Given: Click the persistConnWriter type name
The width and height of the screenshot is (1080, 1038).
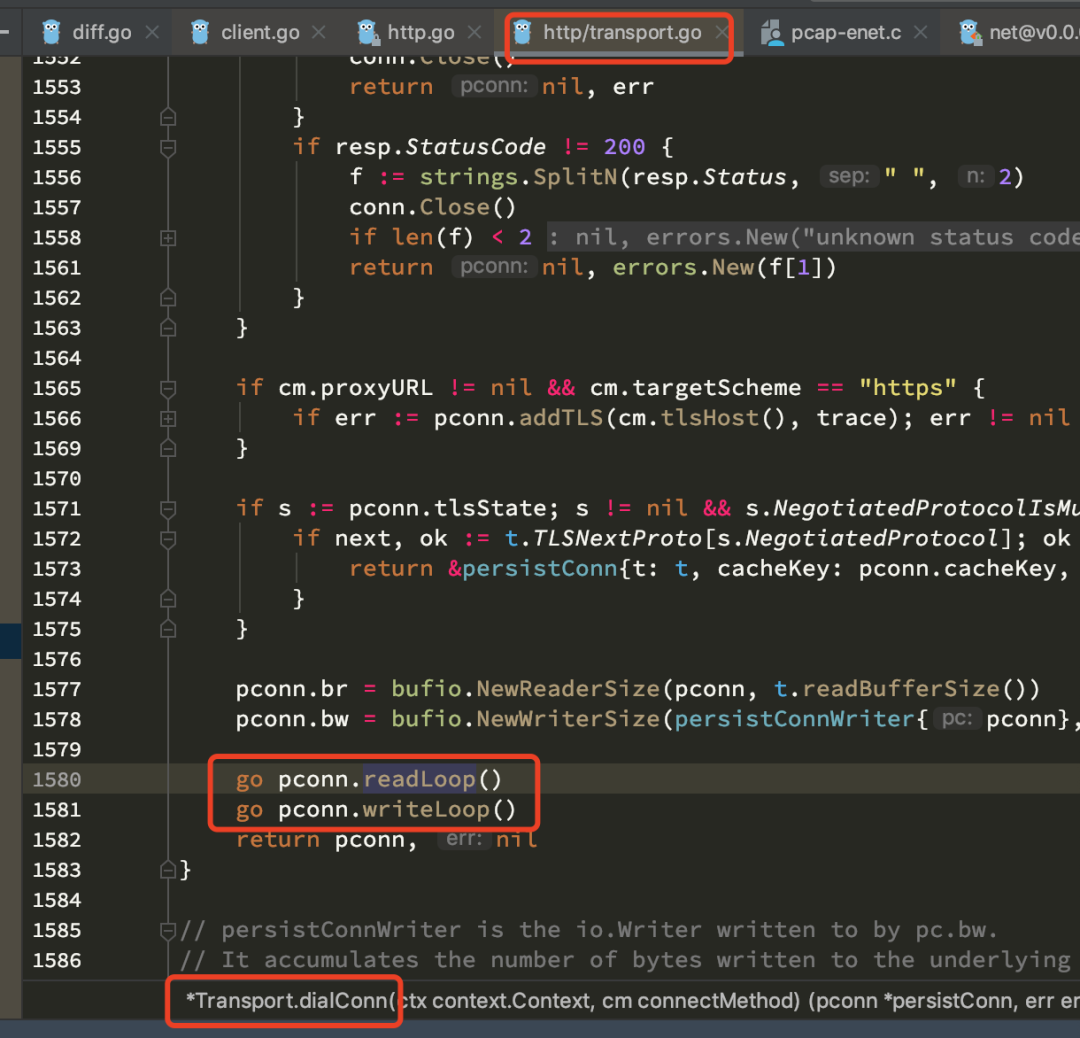Looking at the screenshot, I should [794, 719].
